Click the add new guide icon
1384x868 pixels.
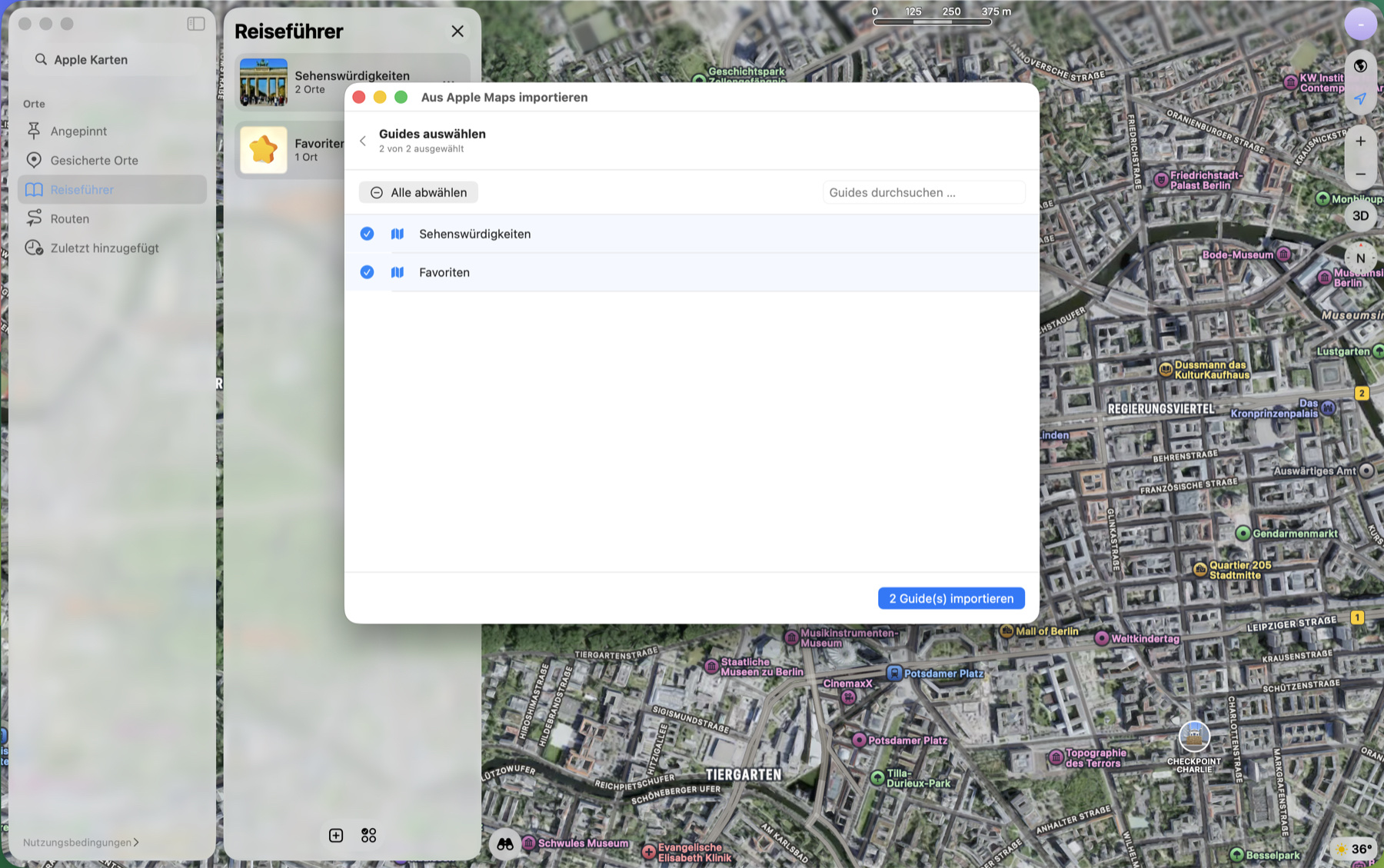coord(336,836)
